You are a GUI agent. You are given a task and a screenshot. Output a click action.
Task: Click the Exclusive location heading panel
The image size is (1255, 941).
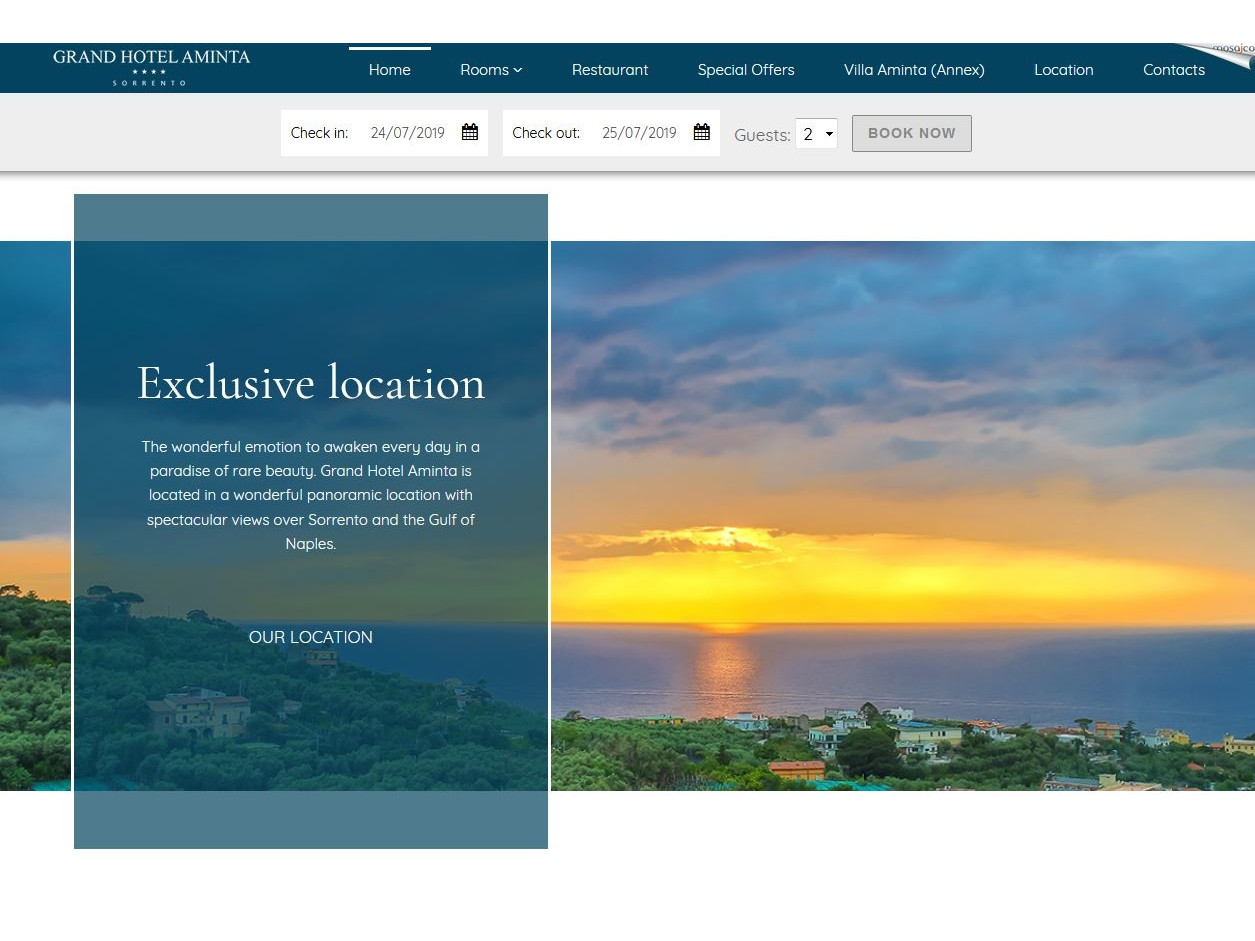click(x=310, y=383)
